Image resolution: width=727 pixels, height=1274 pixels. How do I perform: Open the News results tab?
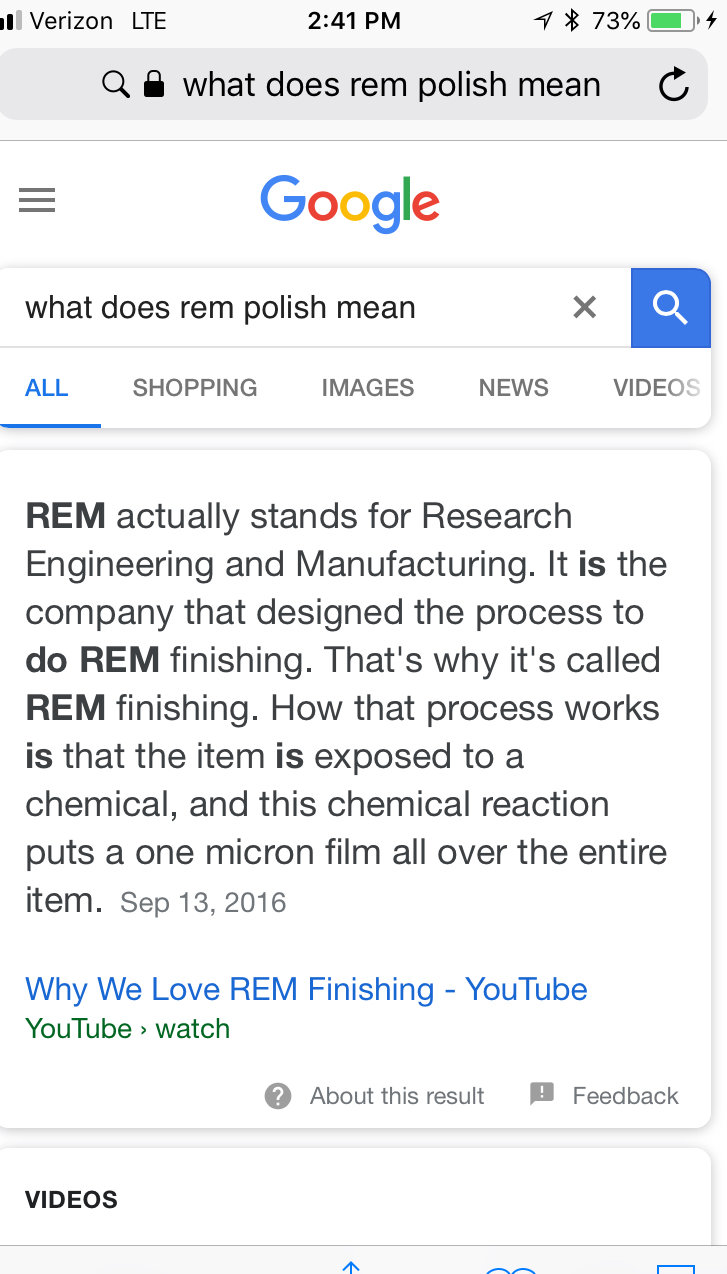pyautogui.click(x=514, y=388)
